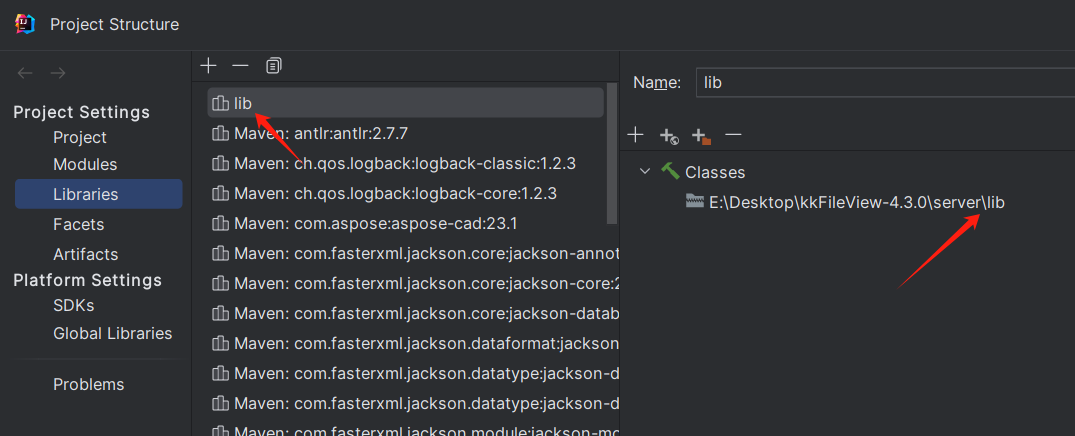The height and width of the screenshot is (436, 1075).
Task: Click the Project Structure window title
Action: (x=114, y=25)
